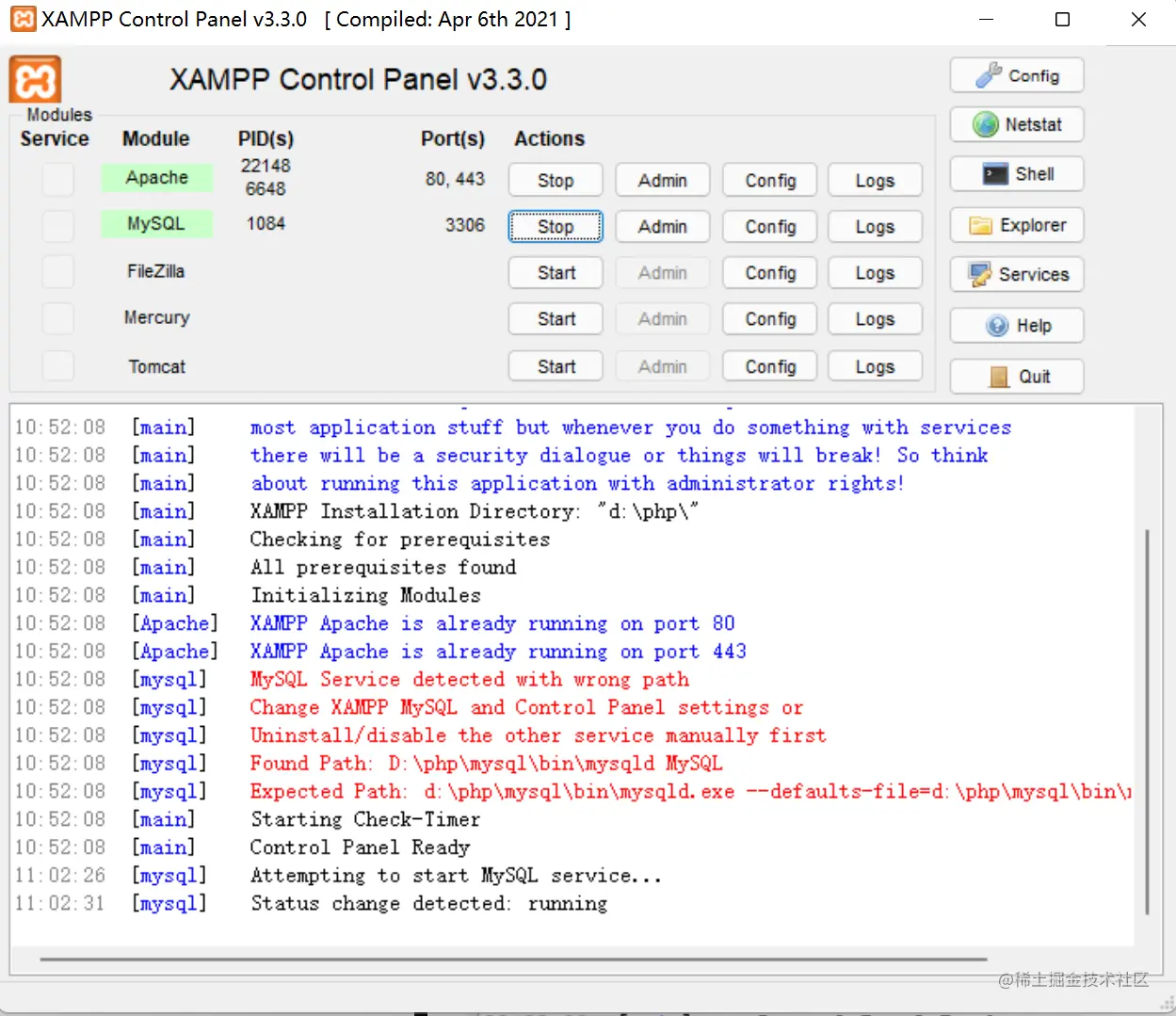The width and height of the screenshot is (1176, 1016).
Task: Stop the MySQL module
Action: [556, 227]
